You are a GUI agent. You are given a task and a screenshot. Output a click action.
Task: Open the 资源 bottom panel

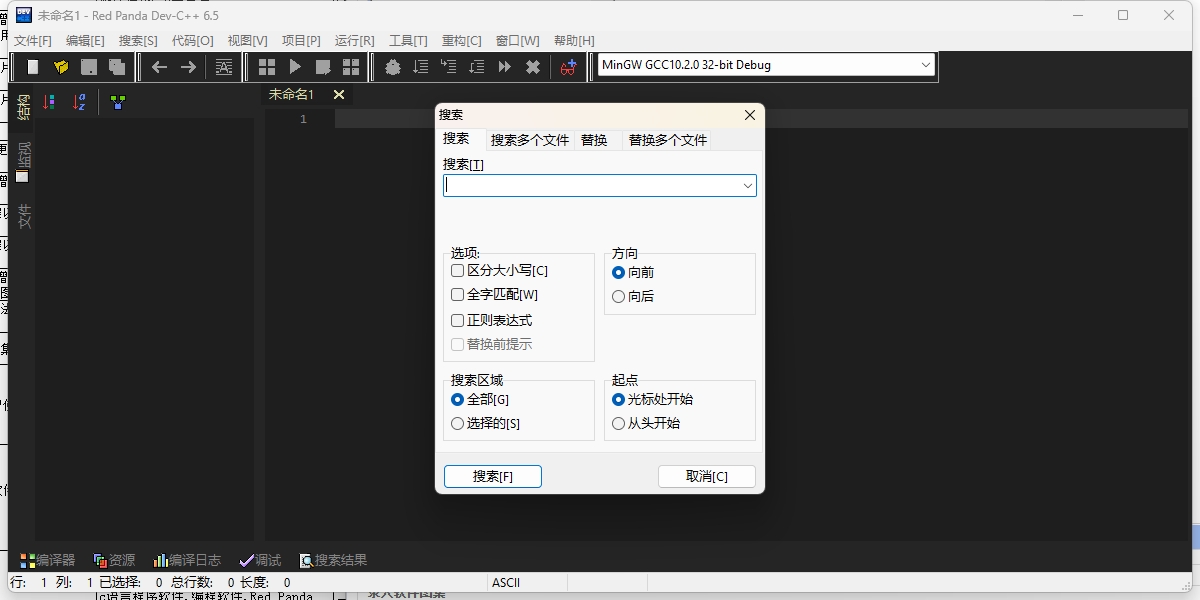tap(114, 560)
